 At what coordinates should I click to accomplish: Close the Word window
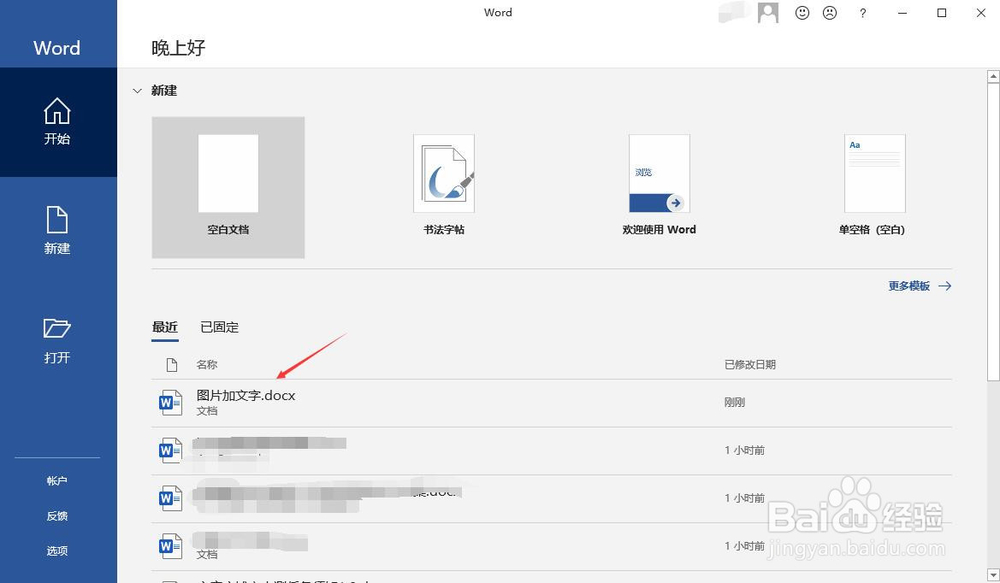(981, 13)
